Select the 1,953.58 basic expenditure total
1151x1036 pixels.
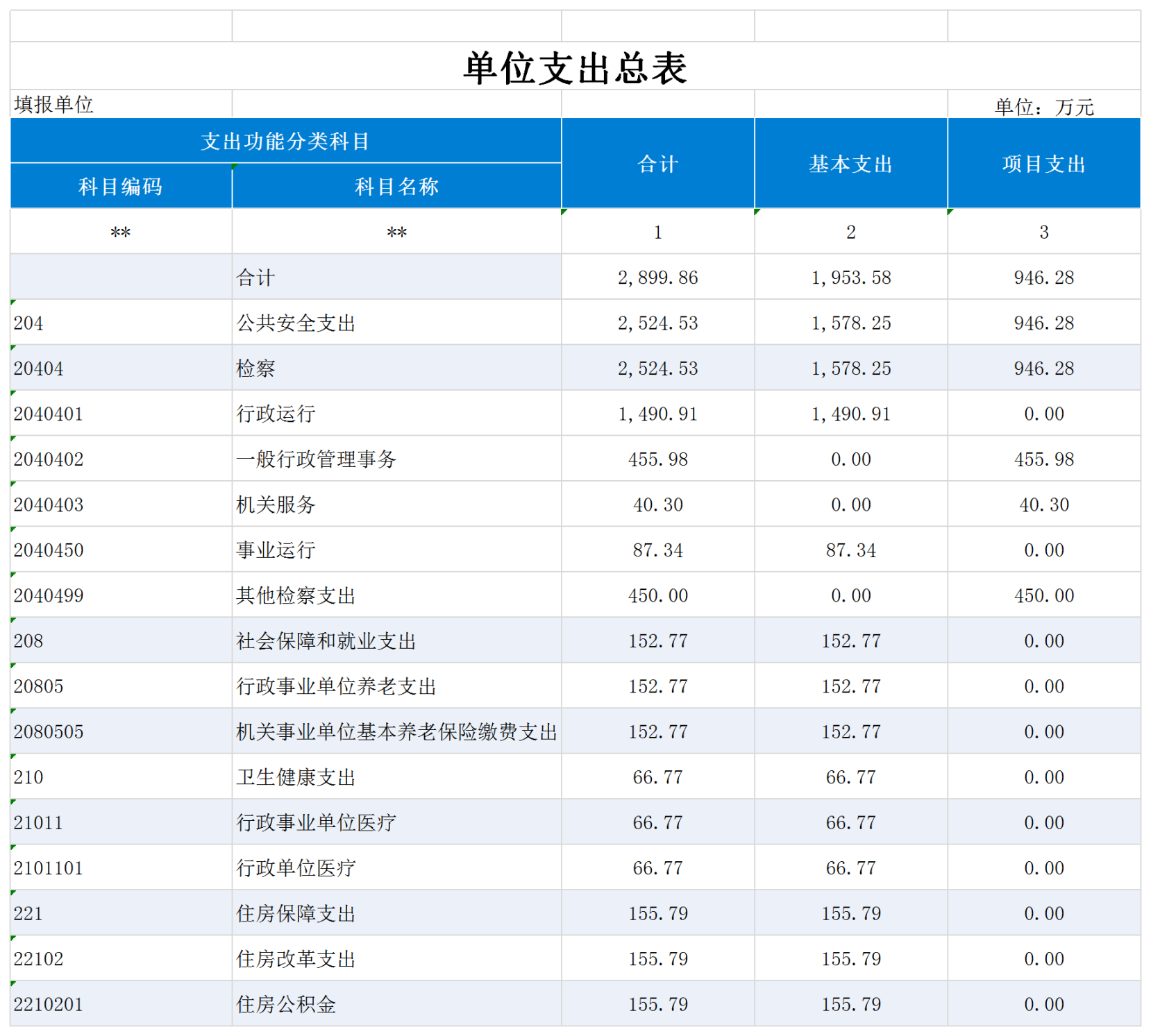point(850,278)
